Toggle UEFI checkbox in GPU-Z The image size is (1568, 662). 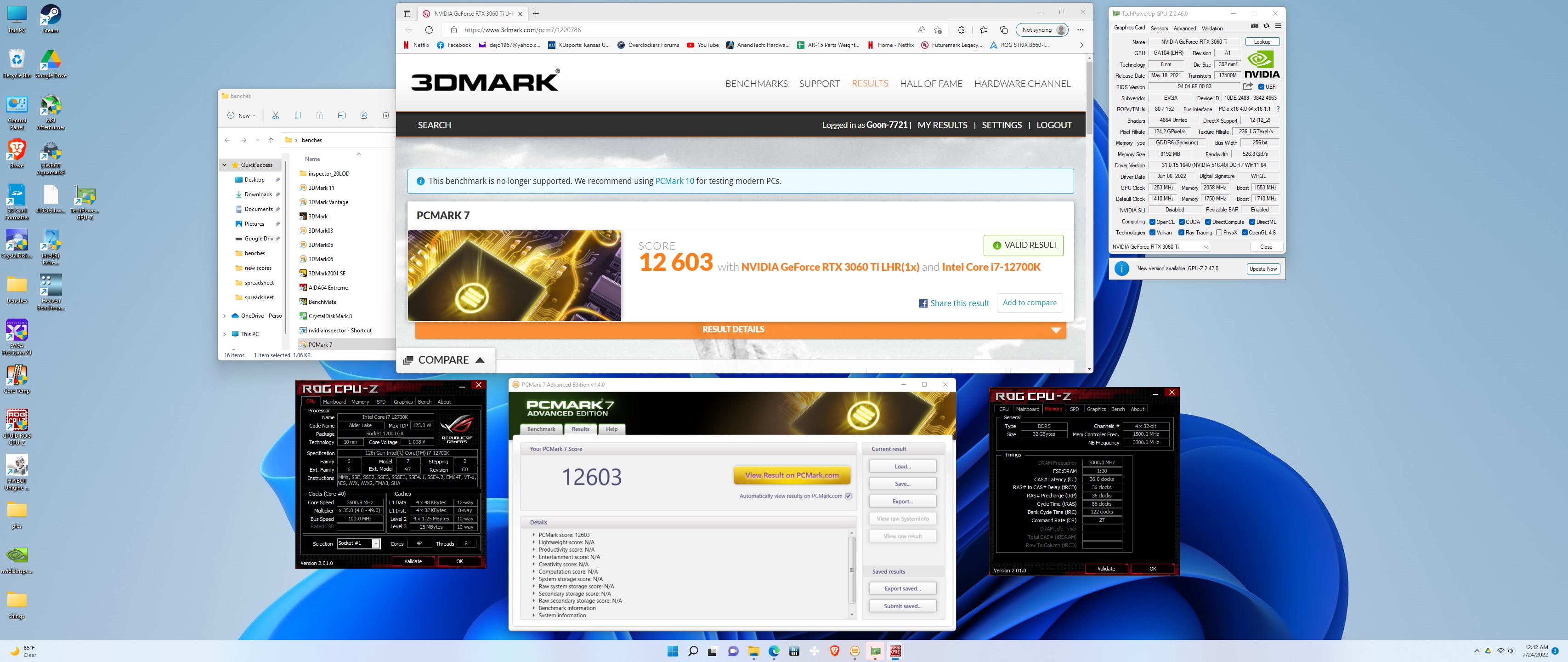[1261, 86]
